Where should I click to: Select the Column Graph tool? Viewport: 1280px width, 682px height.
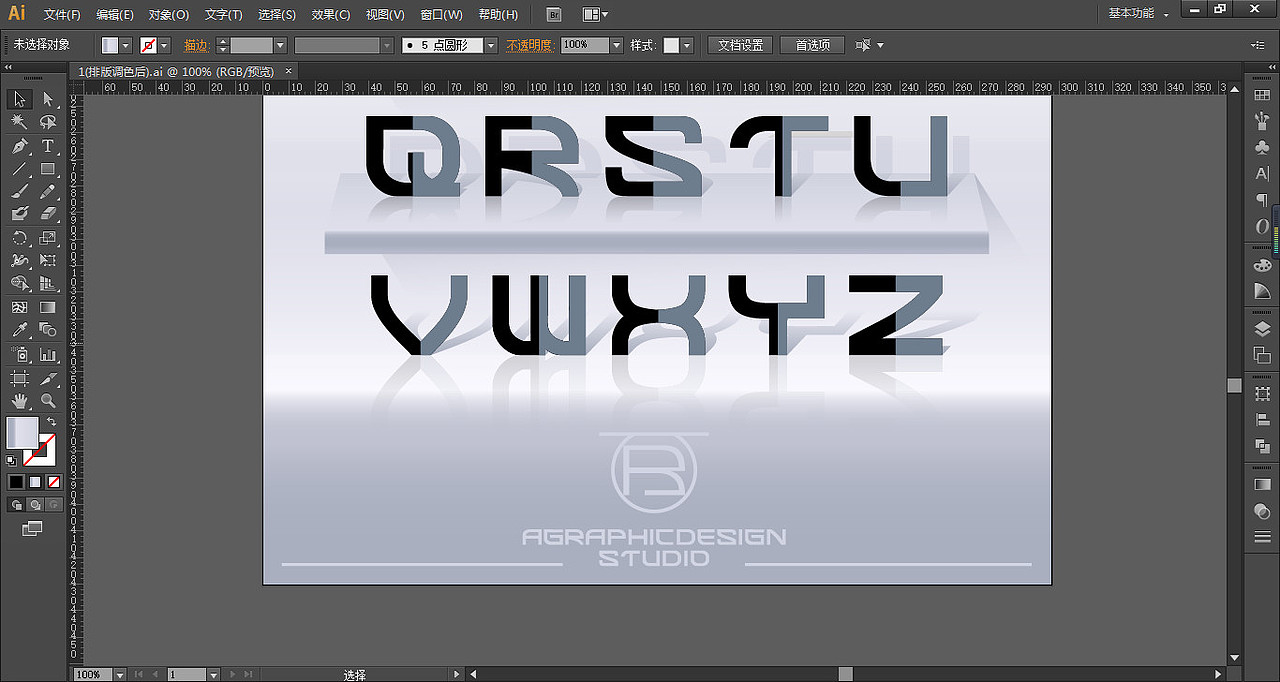click(x=47, y=354)
